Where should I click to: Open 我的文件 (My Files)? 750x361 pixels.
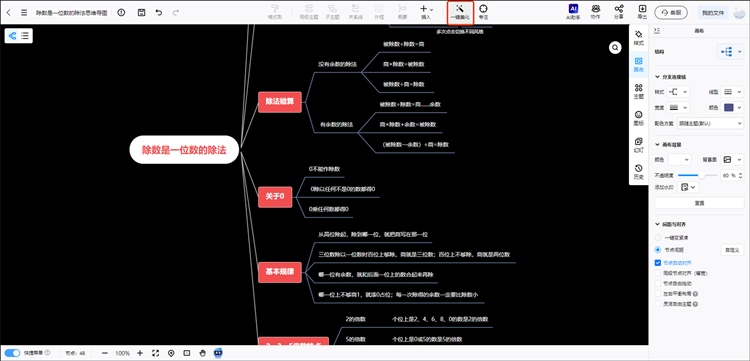pyautogui.click(x=713, y=12)
